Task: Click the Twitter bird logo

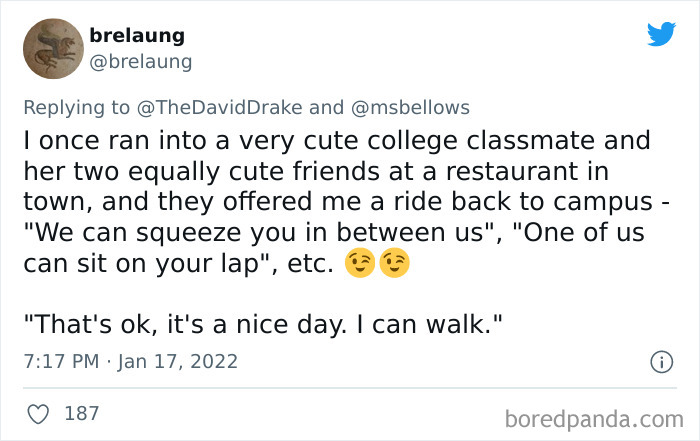Action: (661, 35)
